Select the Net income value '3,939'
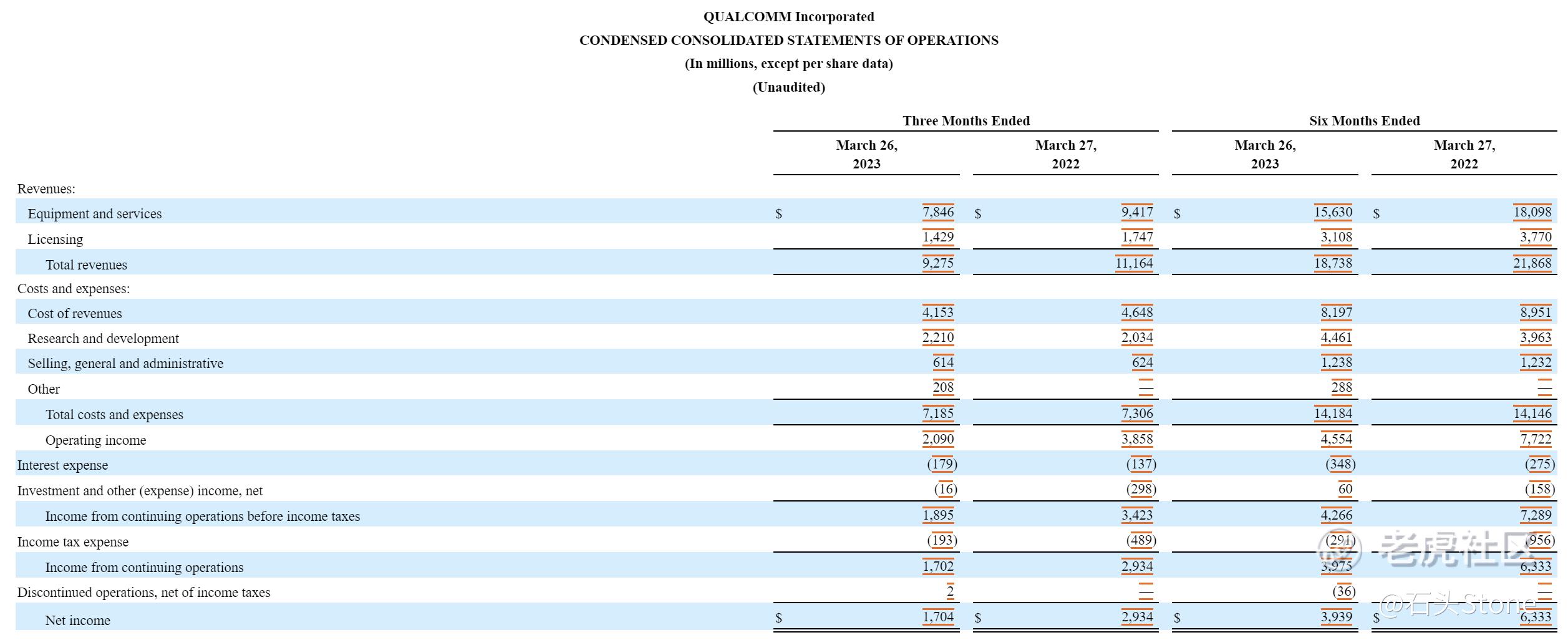The width and height of the screenshot is (1568, 640). (x=1336, y=618)
